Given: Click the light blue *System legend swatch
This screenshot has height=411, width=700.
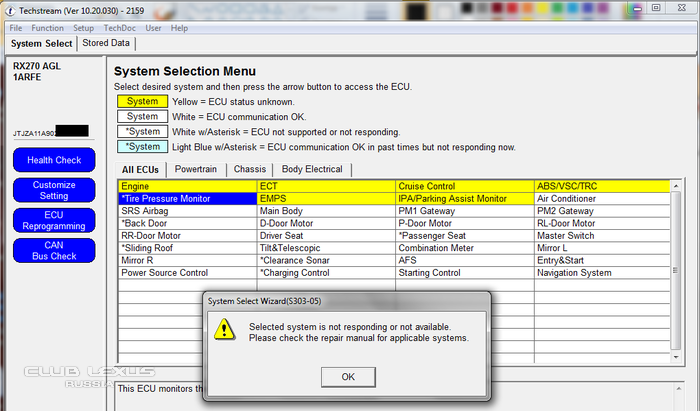Looking at the screenshot, I should [142, 147].
